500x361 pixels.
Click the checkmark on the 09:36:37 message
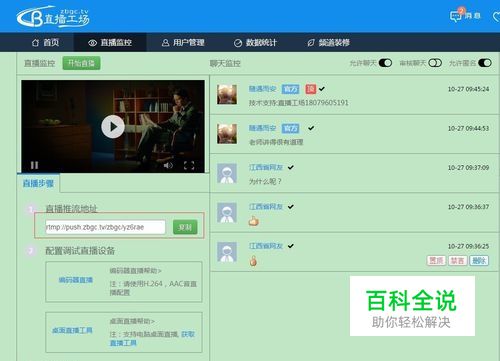click(291, 207)
